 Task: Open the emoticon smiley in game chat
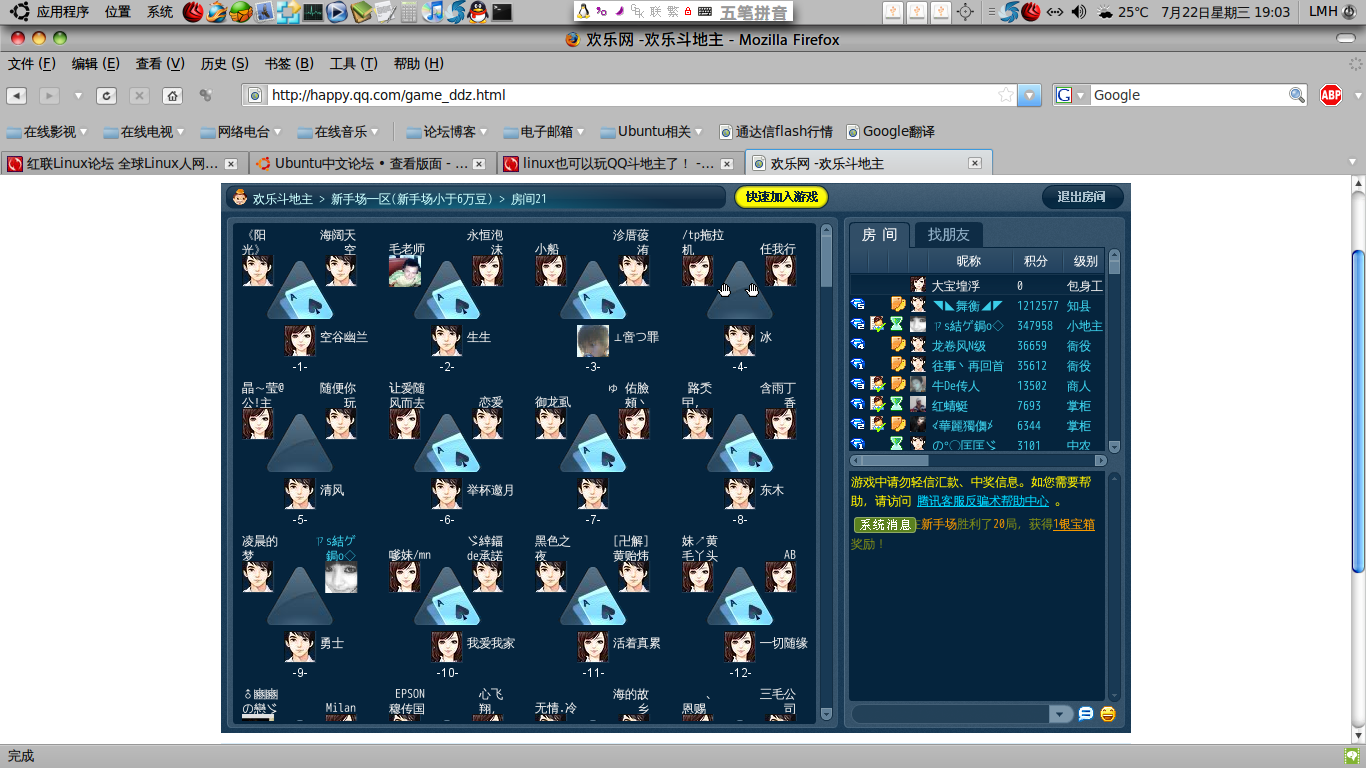[x=1108, y=714]
